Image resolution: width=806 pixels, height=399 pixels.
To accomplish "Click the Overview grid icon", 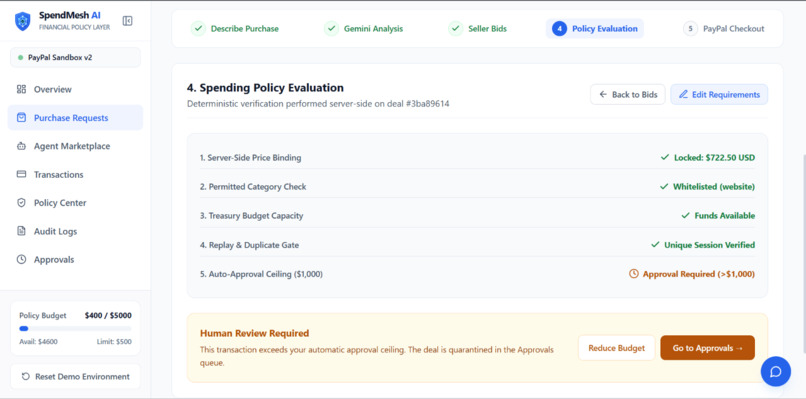I will (x=21, y=89).
